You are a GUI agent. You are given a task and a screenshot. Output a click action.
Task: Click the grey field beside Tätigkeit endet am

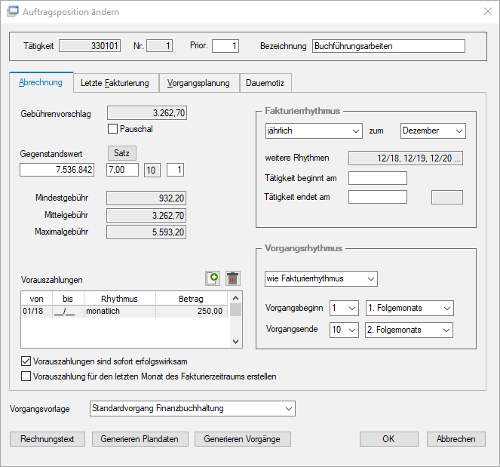coord(447,197)
